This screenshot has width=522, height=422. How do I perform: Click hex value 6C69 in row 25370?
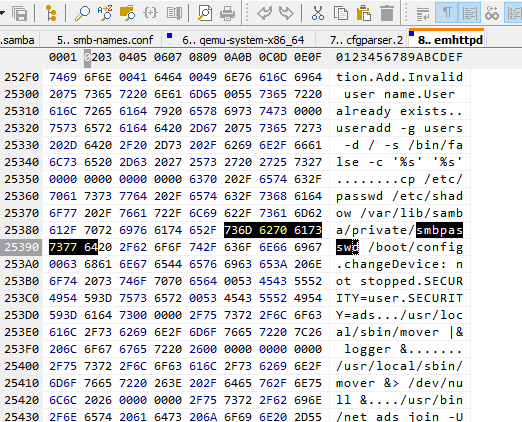tap(203, 213)
